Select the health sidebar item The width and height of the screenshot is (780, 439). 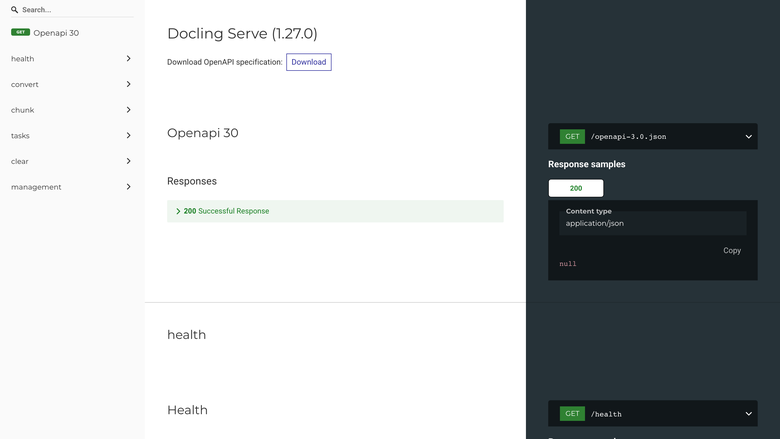22,59
